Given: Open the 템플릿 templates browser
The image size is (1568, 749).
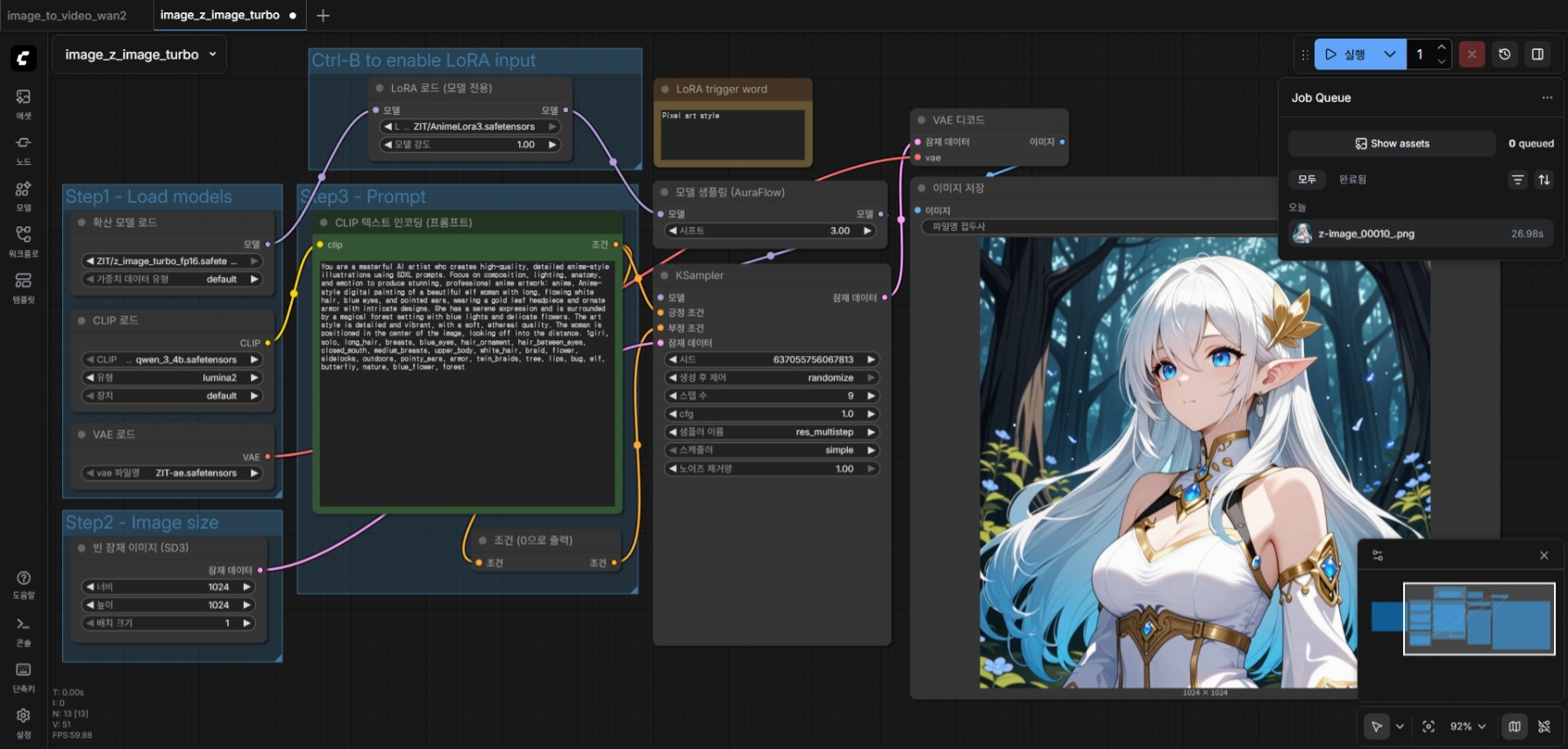Looking at the screenshot, I should (24, 286).
